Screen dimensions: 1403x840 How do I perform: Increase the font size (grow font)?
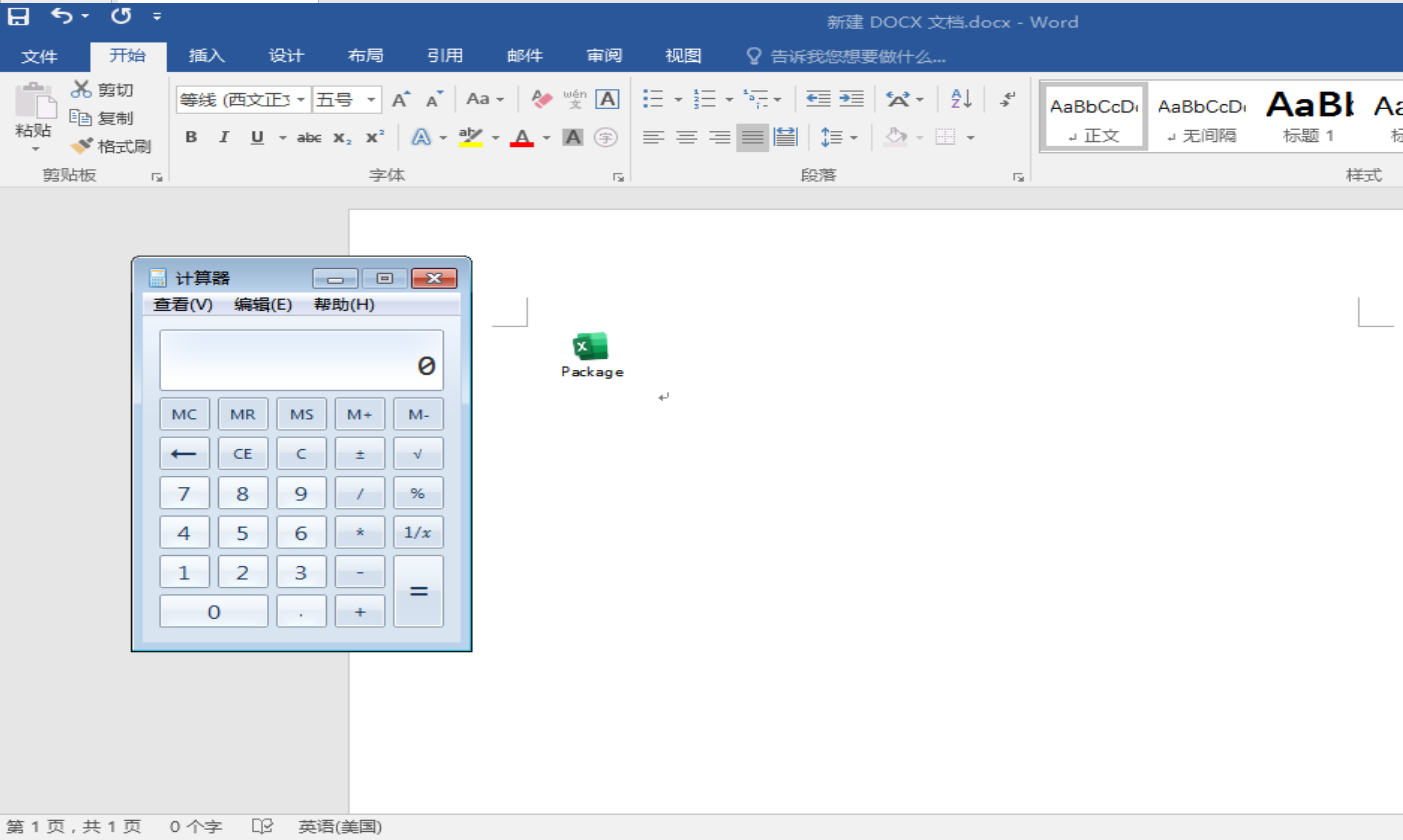tap(401, 99)
